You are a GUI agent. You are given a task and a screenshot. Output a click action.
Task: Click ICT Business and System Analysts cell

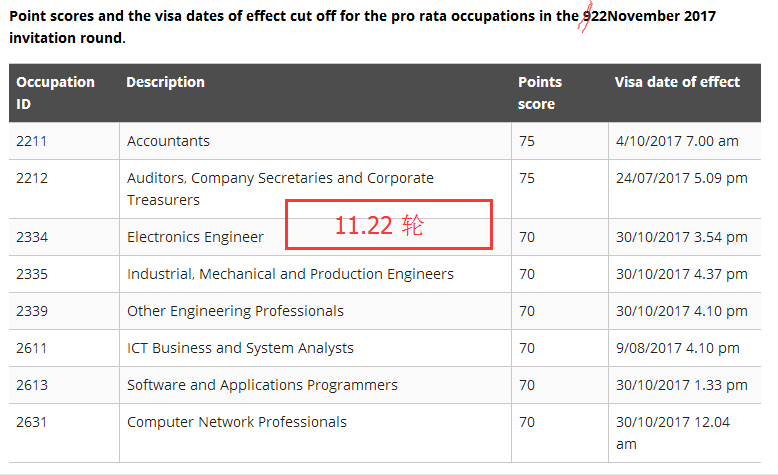[240, 348]
